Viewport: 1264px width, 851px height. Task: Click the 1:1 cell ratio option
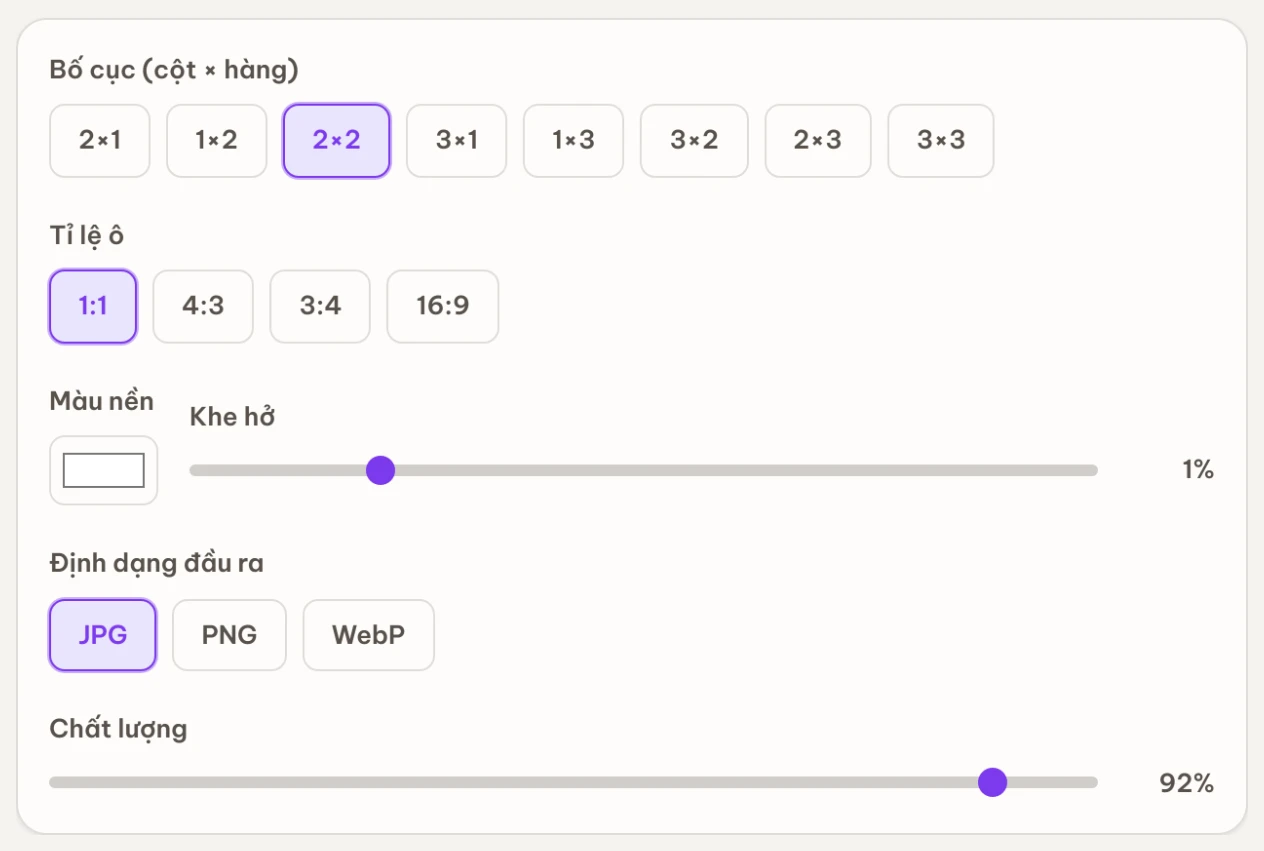tap(93, 306)
